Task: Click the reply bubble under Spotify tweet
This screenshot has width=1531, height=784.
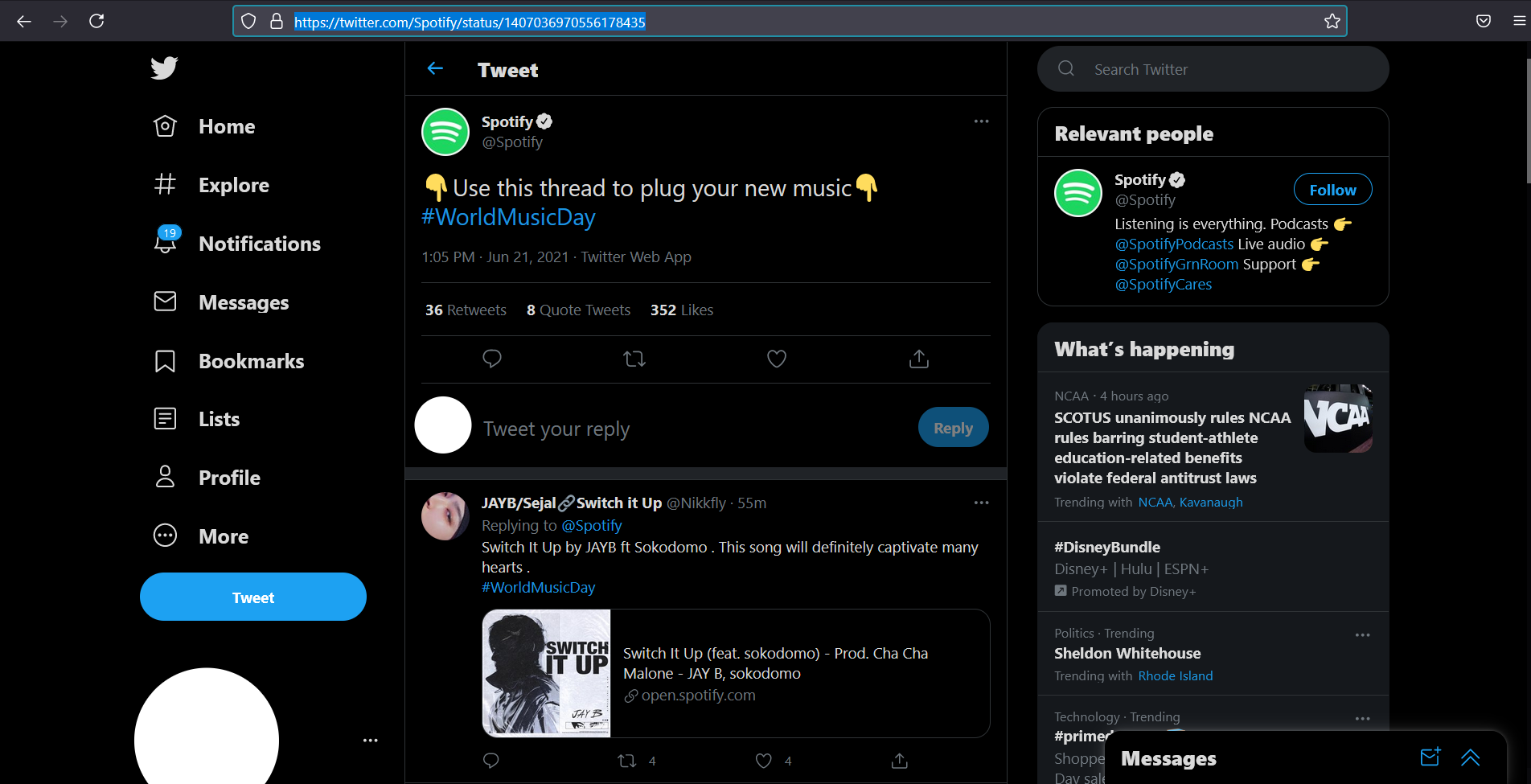Action: [x=492, y=359]
